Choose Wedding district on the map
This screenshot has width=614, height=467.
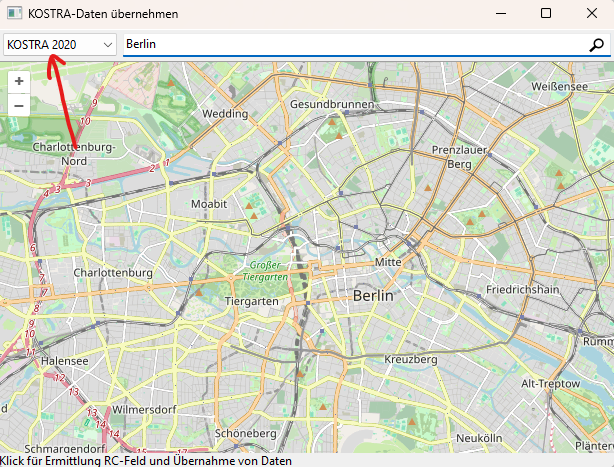coord(224,114)
